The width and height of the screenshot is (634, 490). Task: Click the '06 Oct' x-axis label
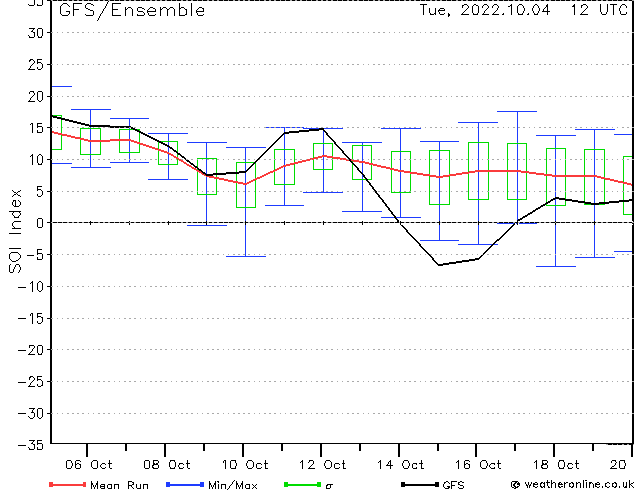coord(89,465)
